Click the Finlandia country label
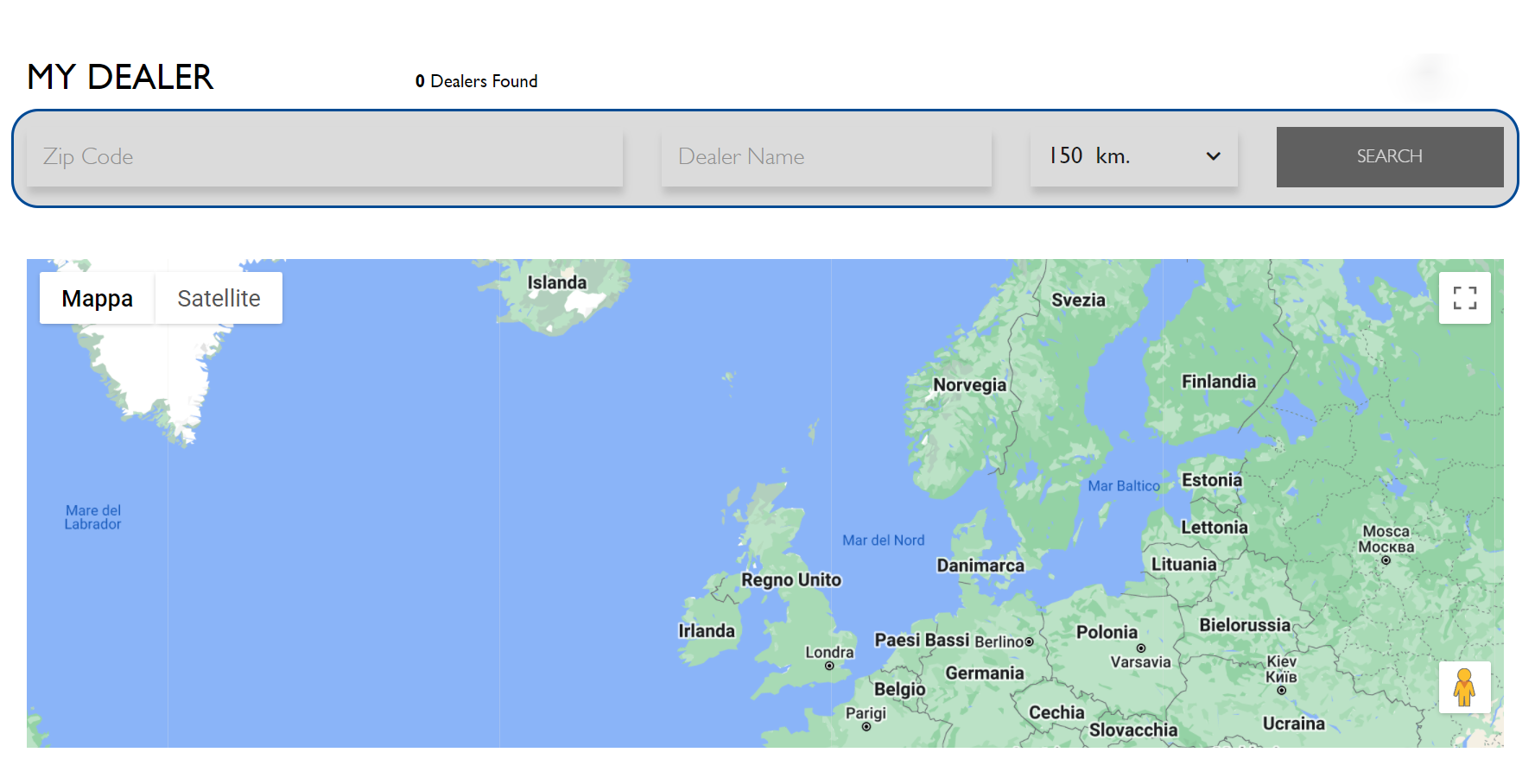 pyautogui.click(x=1218, y=382)
